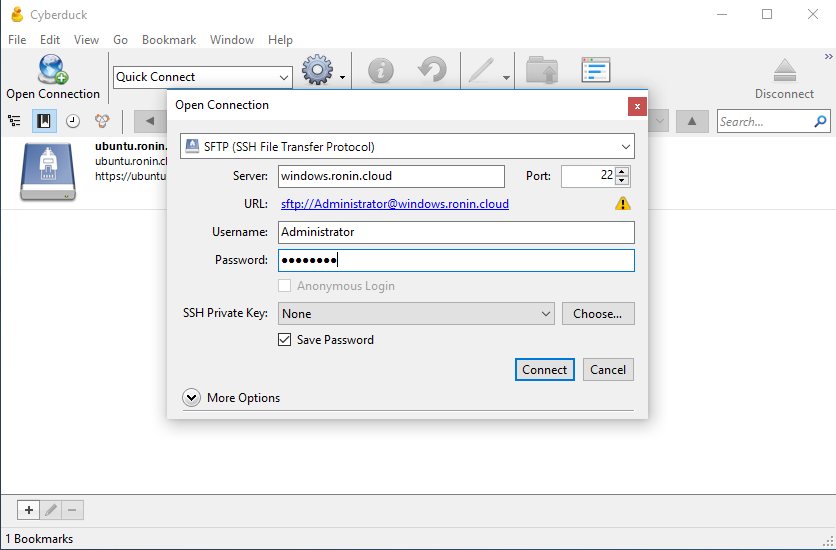The width and height of the screenshot is (836, 550).
Task: Select the ubuntu.ronin bookmark drive icon
Action: 48,173
